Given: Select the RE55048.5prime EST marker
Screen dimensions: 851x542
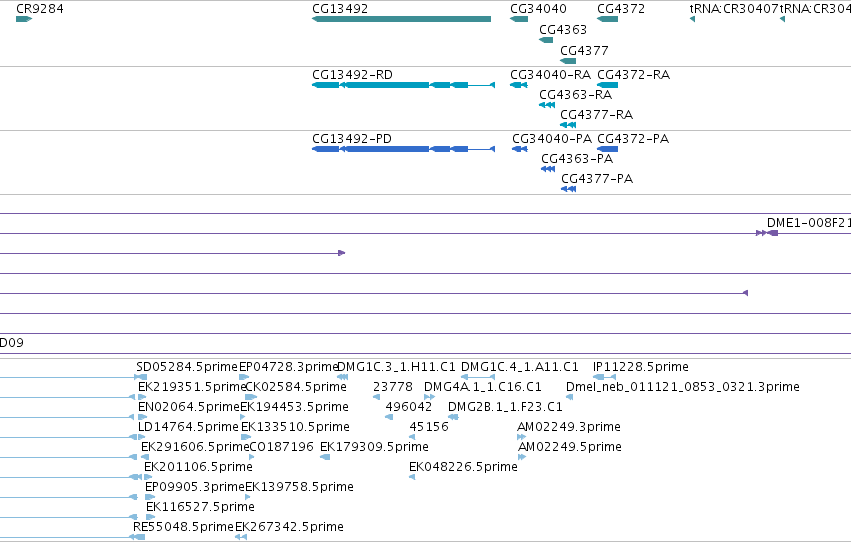Looking at the screenshot, I should click(x=137, y=537).
